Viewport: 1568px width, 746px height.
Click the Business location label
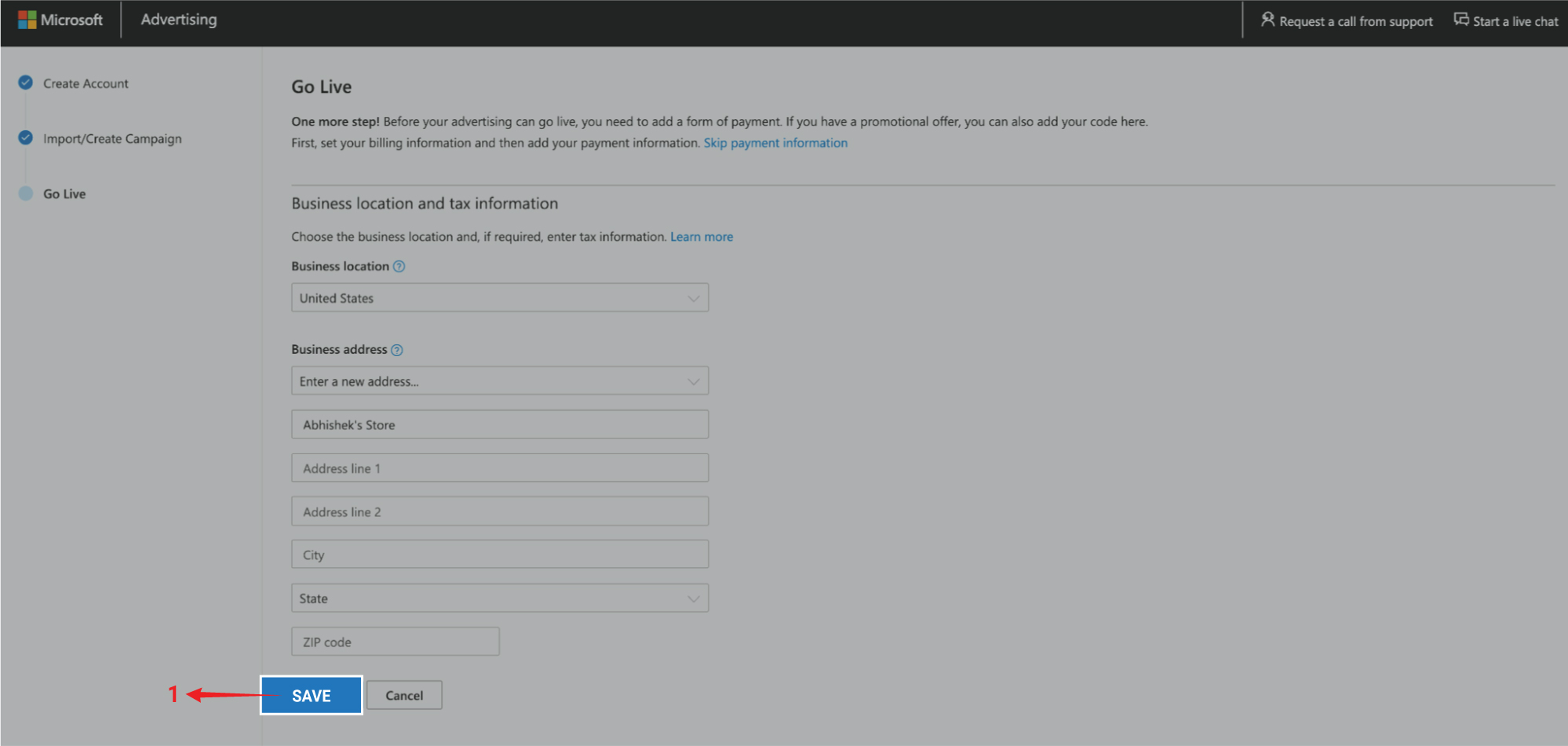[341, 267]
